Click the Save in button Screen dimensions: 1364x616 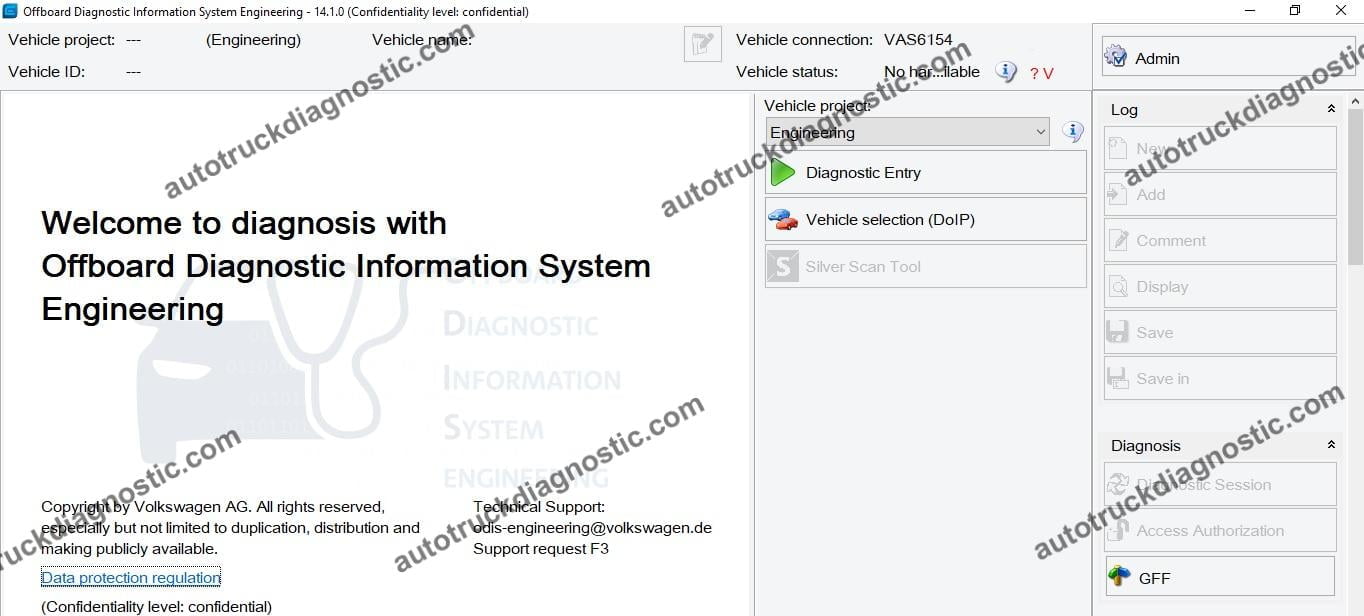point(1219,378)
